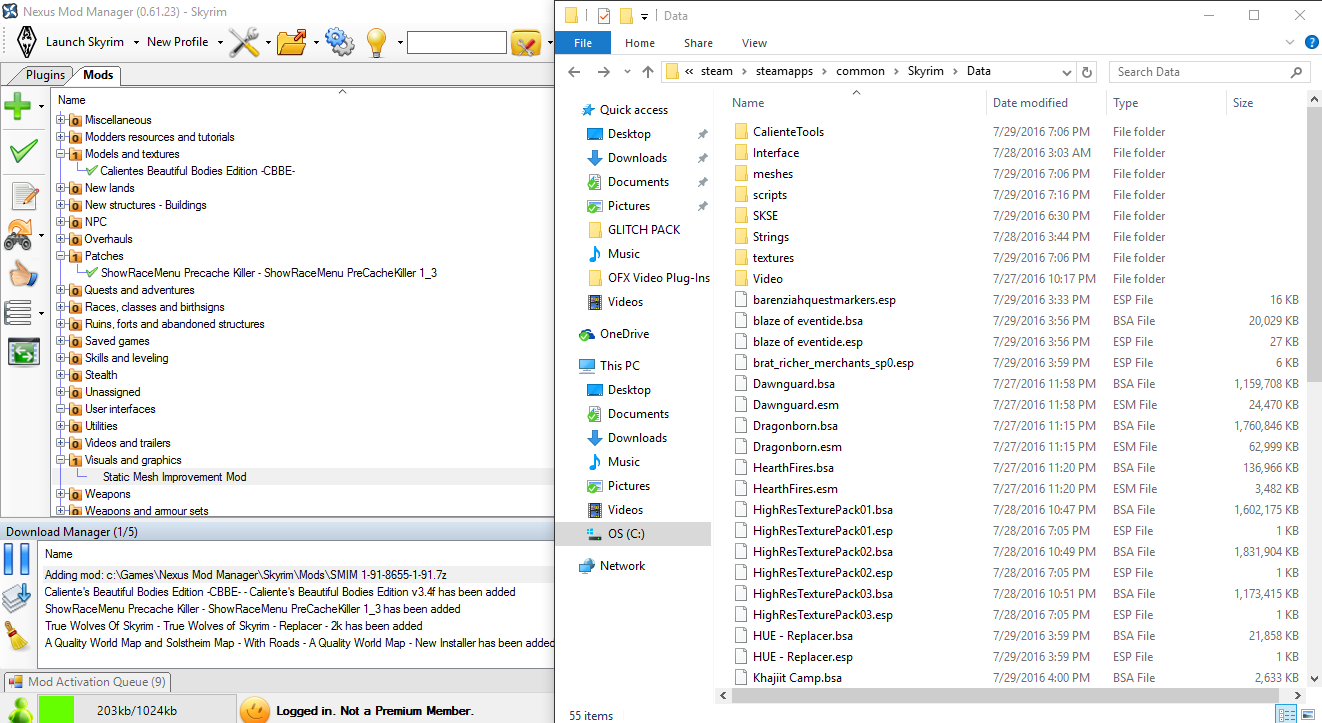
Task: Open the address bar history dropdown
Action: [1067, 71]
